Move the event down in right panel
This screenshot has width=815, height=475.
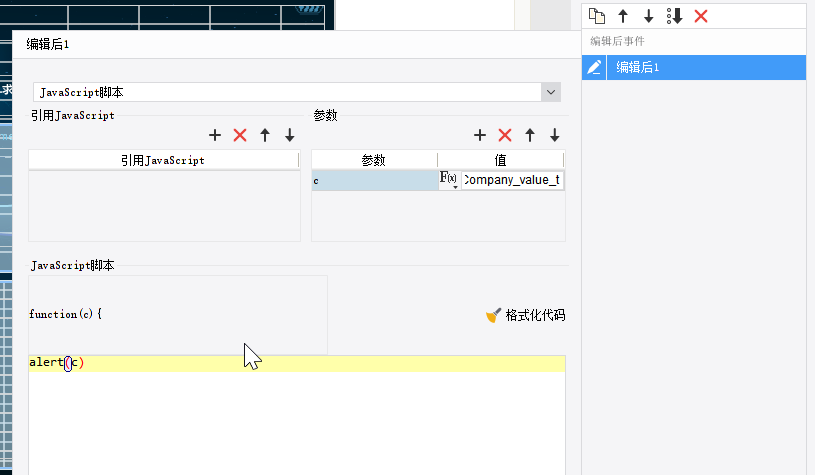click(648, 16)
